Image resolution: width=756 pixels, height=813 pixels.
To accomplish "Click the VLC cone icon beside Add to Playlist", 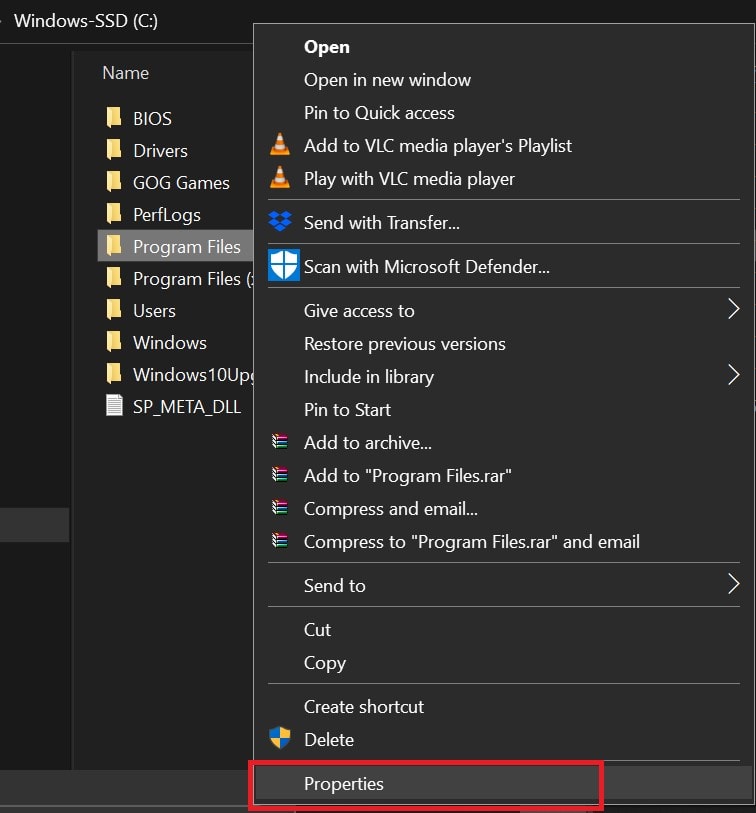I will tap(280, 145).
